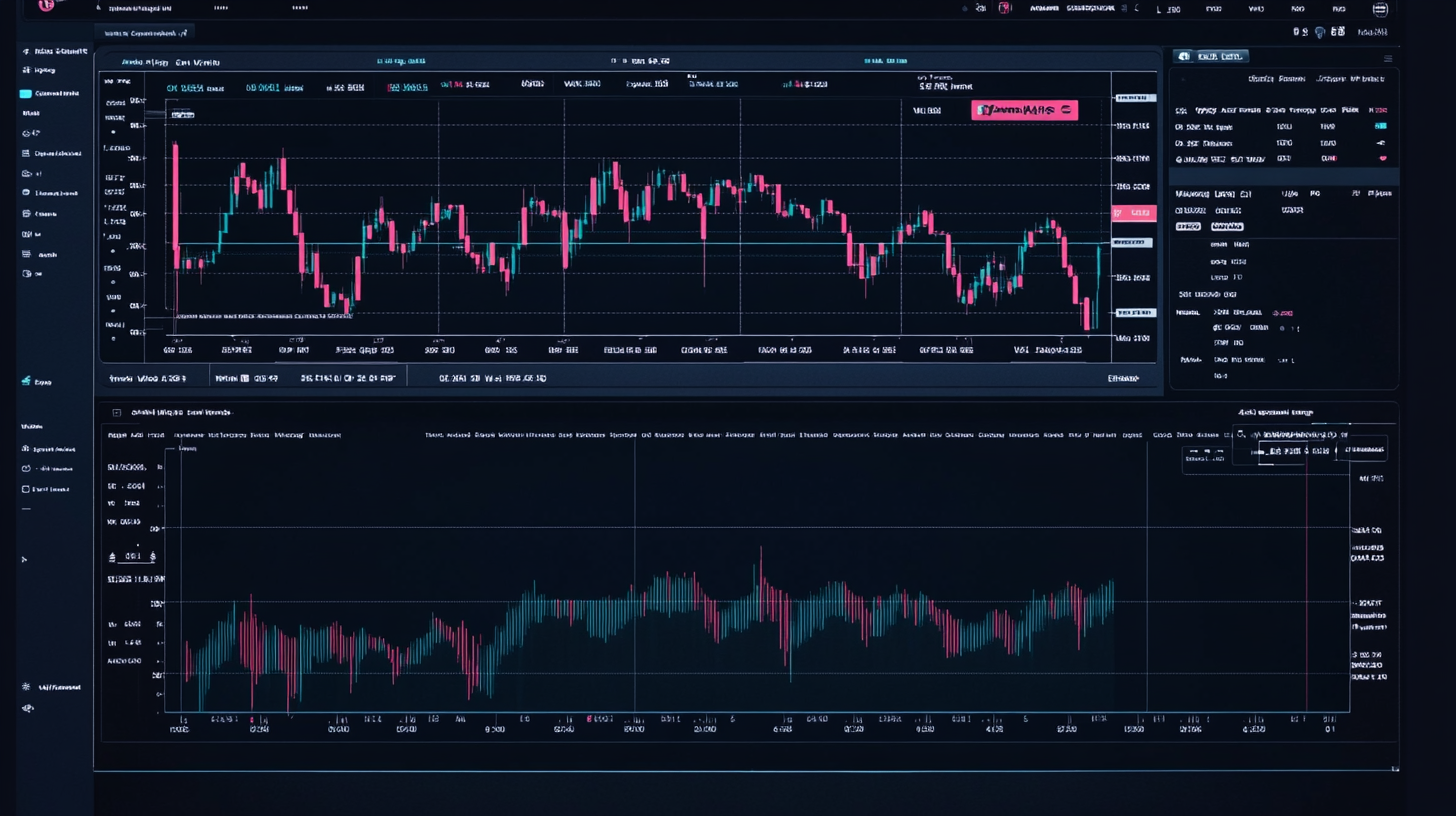Screen dimensions: 1456x816
Task: Open the hamburger menu on the right panel
Action: (1388, 58)
